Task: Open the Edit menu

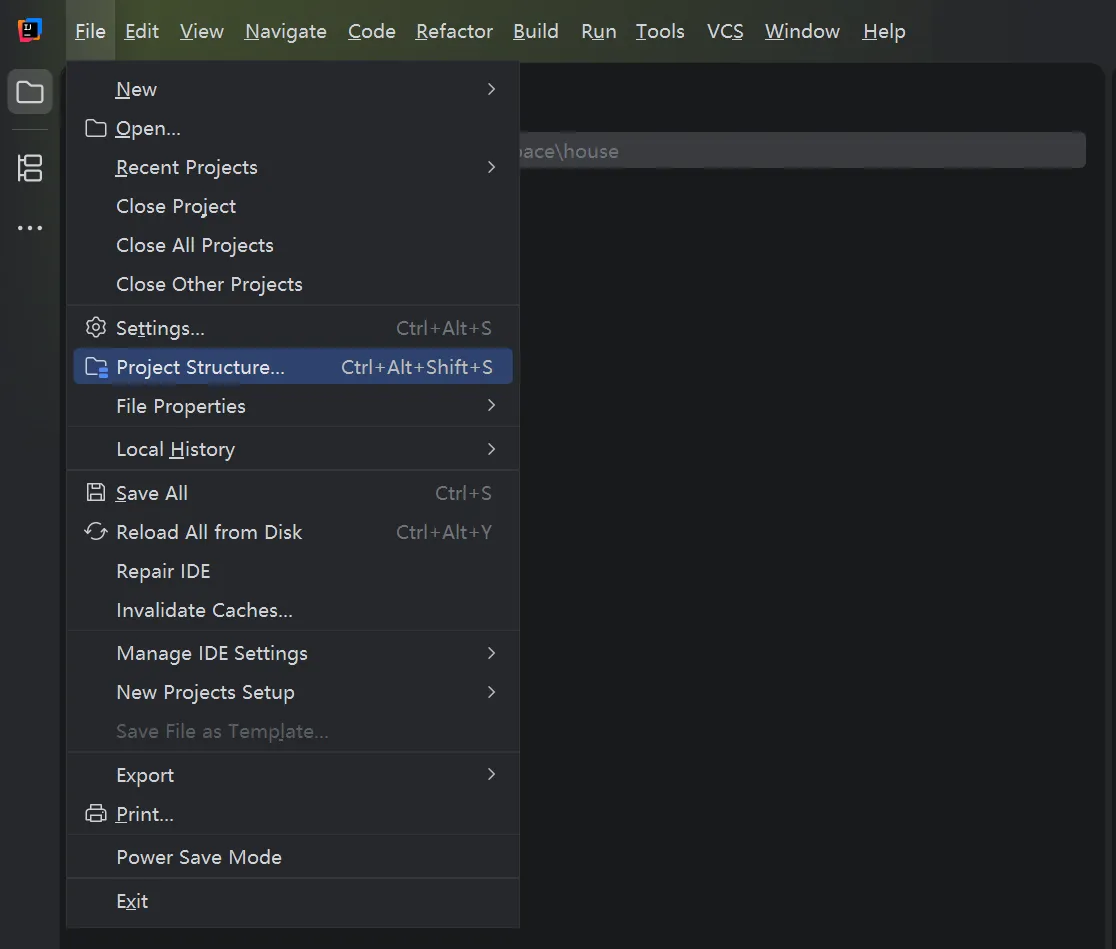Action: [142, 31]
